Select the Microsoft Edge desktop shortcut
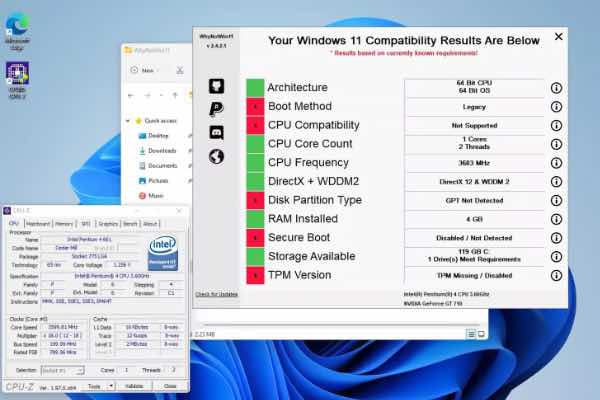This screenshot has width=600, height=400. coord(17,31)
